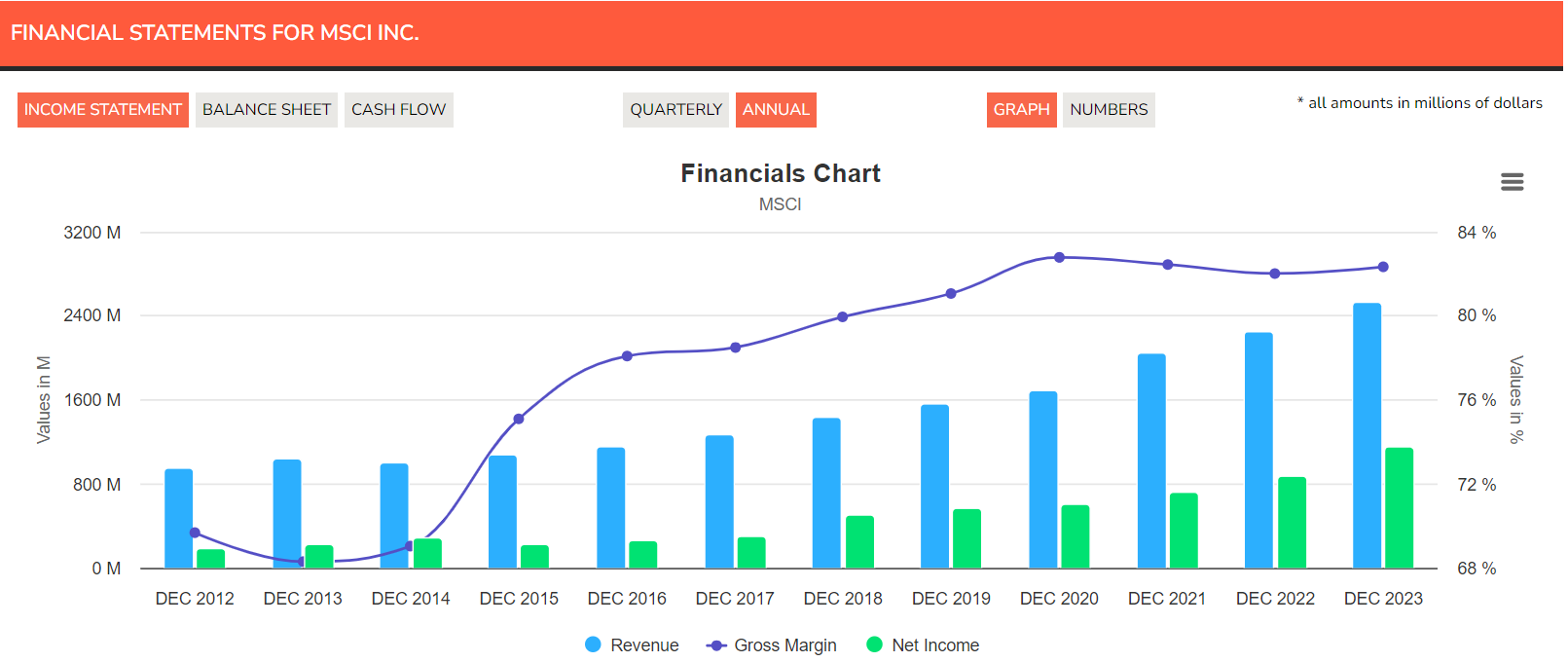Click the DEC 2021 revenue bar
The width and height of the screenshot is (1568, 662).
(x=1151, y=461)
